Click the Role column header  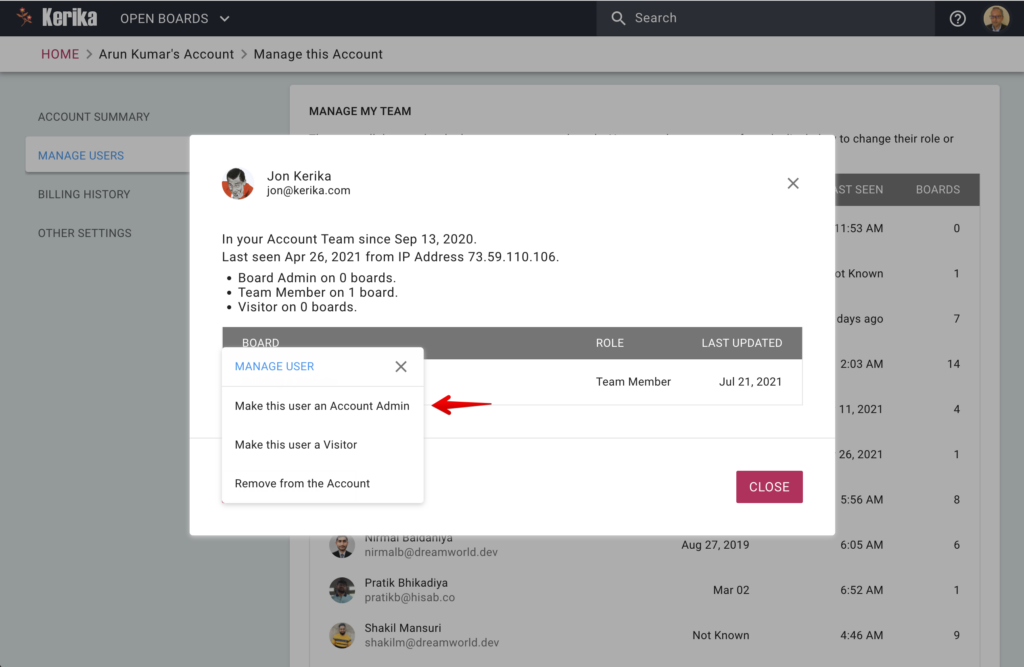coord(610,343)
